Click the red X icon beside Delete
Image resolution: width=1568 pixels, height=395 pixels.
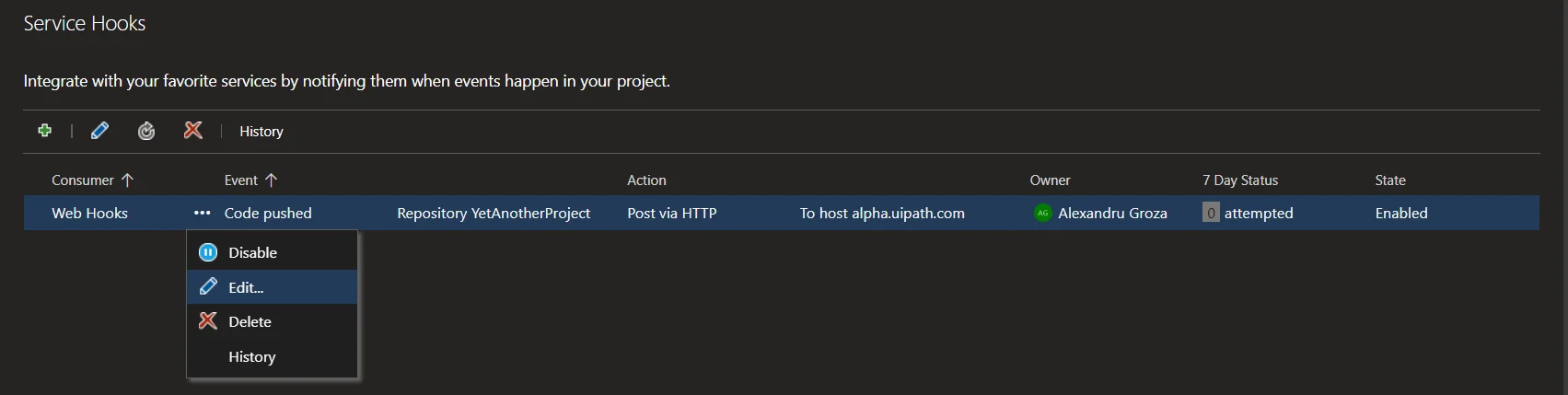click(208, 321)
